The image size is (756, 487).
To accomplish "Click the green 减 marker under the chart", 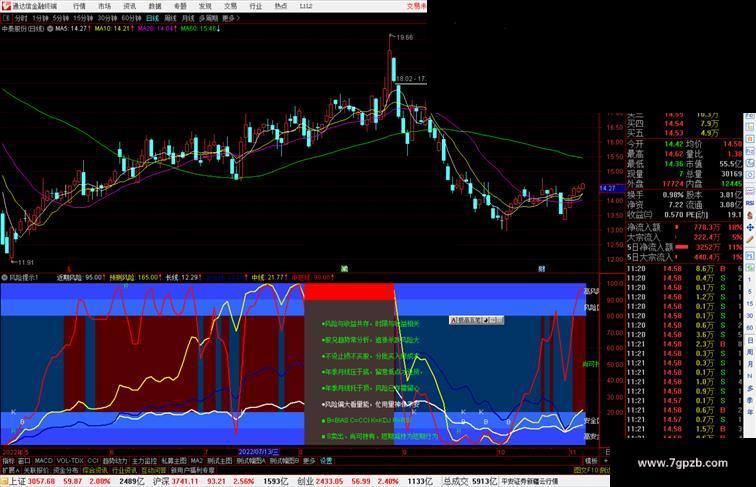I will (344, 269).
